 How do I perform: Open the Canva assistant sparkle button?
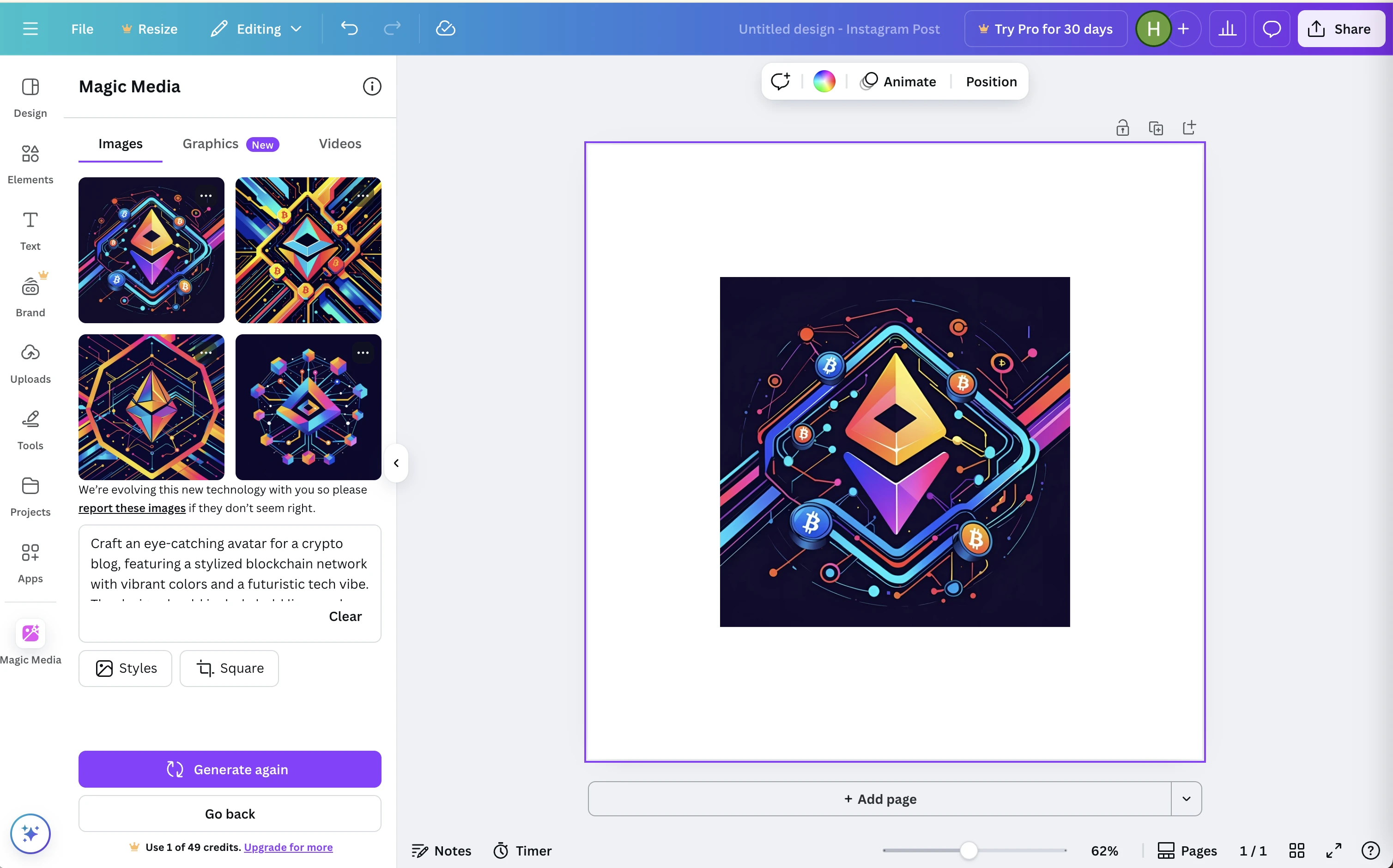30,833
